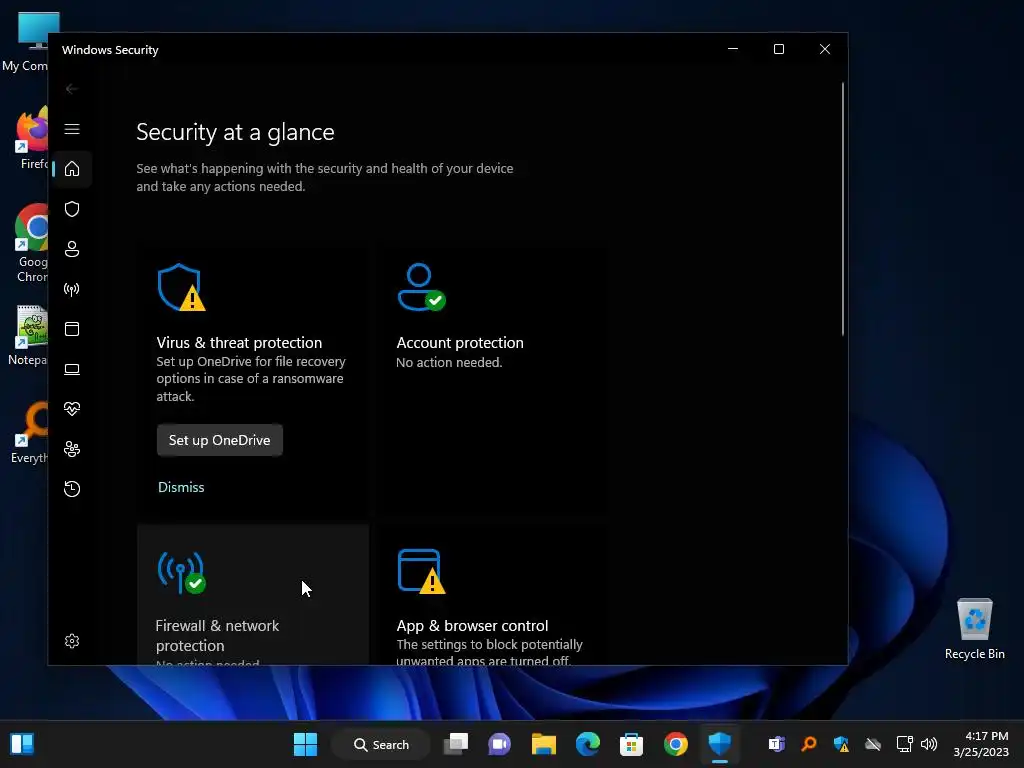Open Firewall & network protection heading

click(x=217, y=635)
